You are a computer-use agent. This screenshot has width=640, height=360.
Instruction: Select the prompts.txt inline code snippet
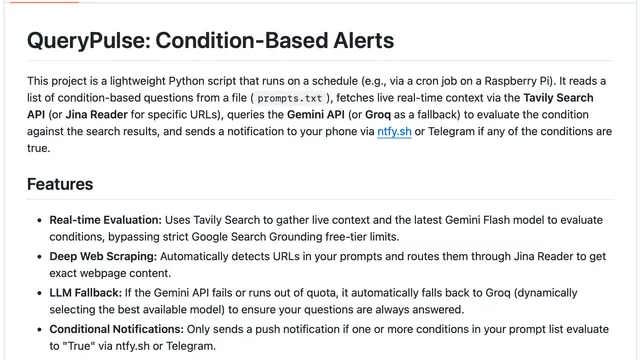tap(290, 98)
